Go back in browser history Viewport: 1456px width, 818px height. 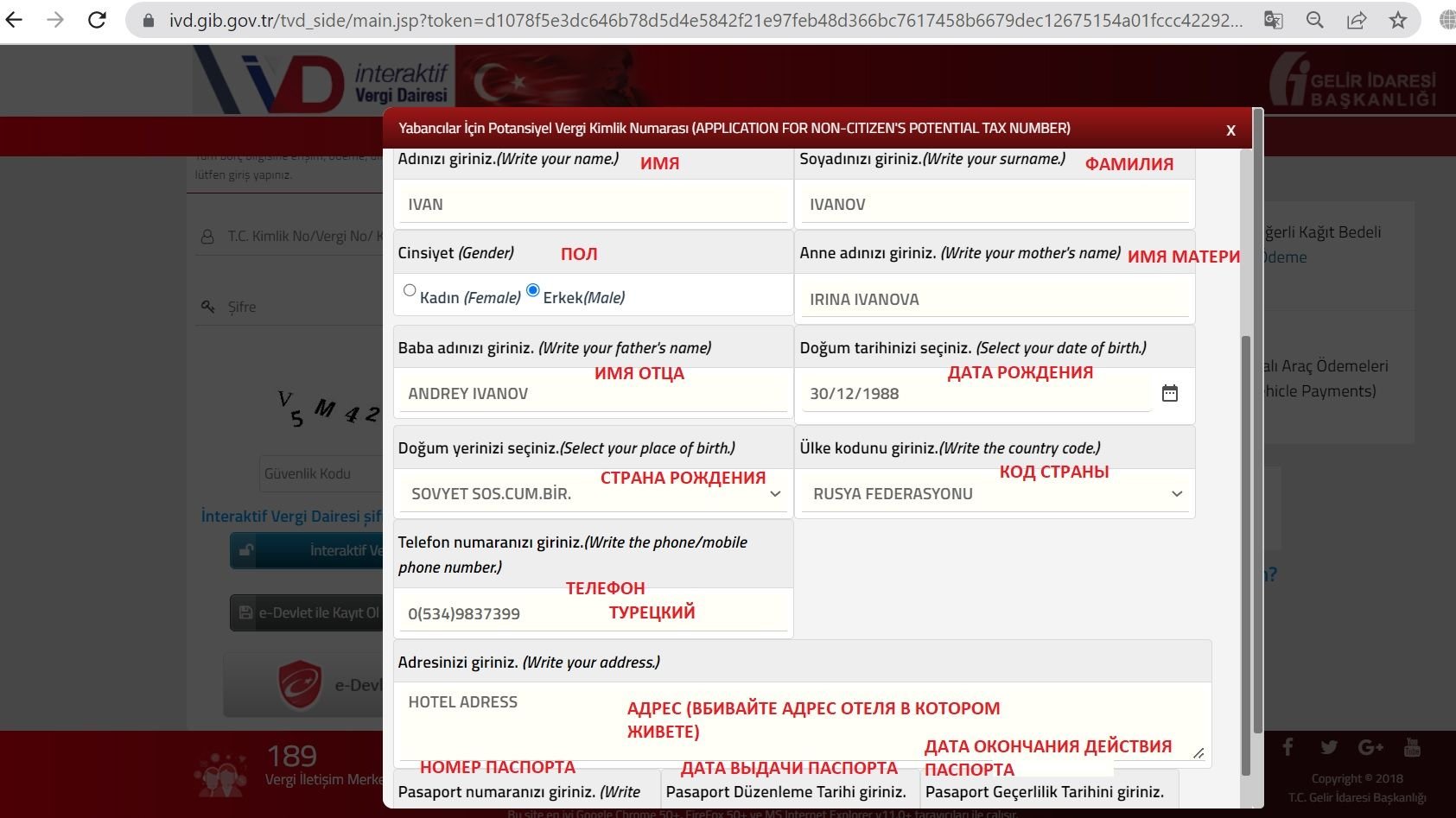tap(14, 19)
